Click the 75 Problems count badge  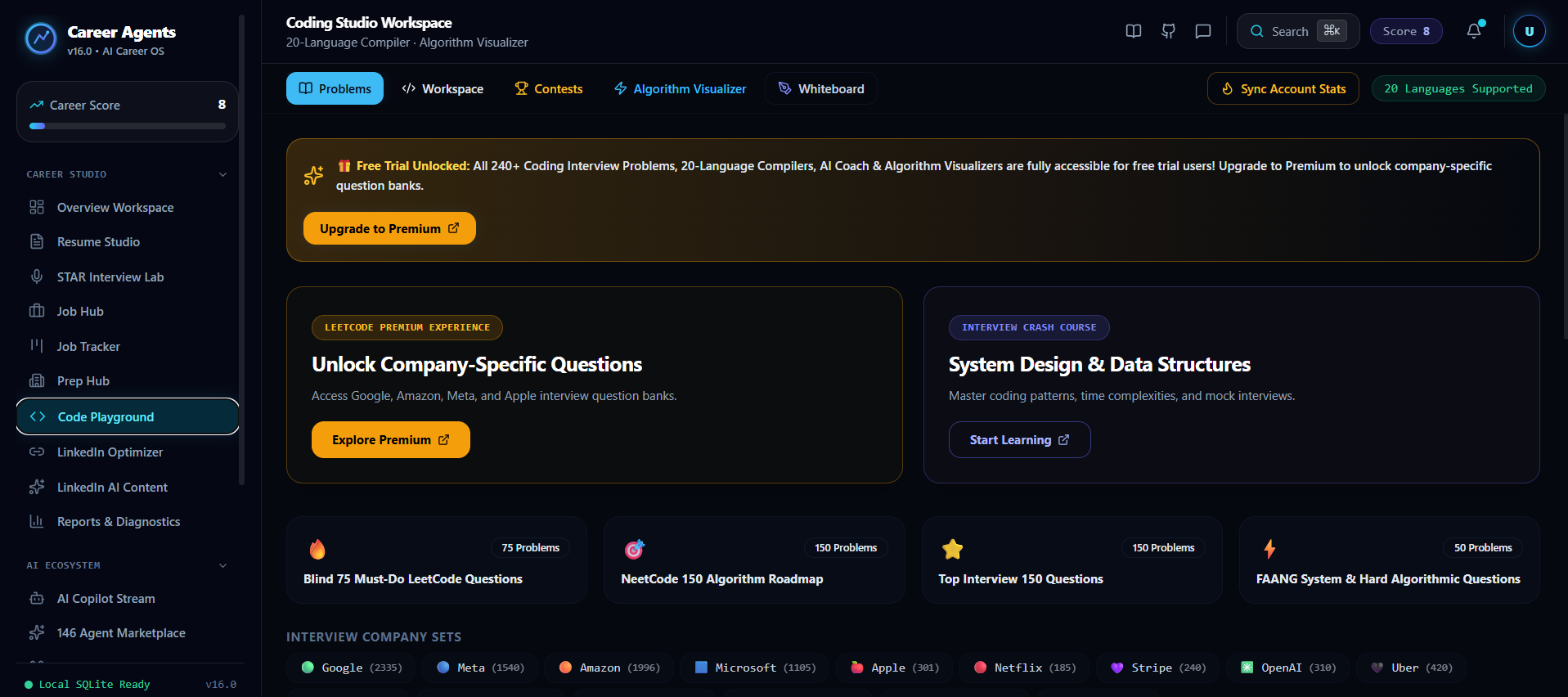click(530, 547)
